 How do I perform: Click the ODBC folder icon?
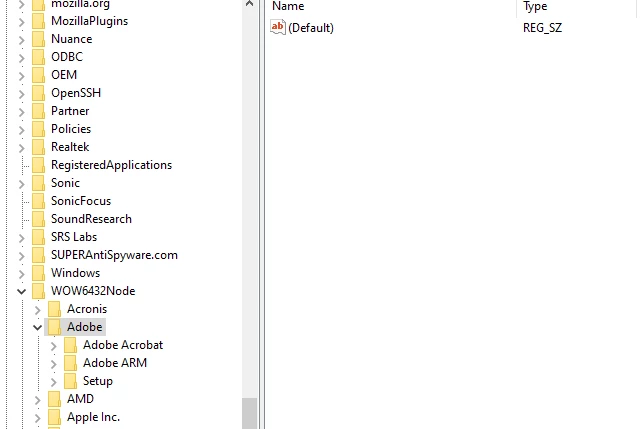(38, 57)
